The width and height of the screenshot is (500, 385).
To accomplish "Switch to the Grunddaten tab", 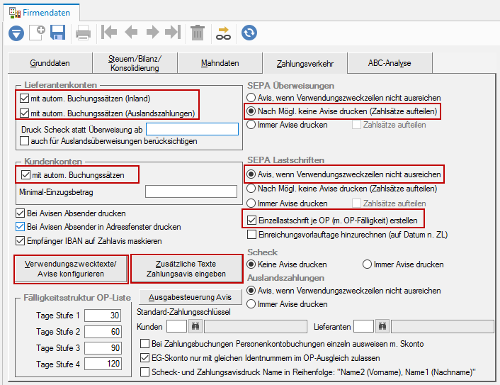I will pos(50,63).
